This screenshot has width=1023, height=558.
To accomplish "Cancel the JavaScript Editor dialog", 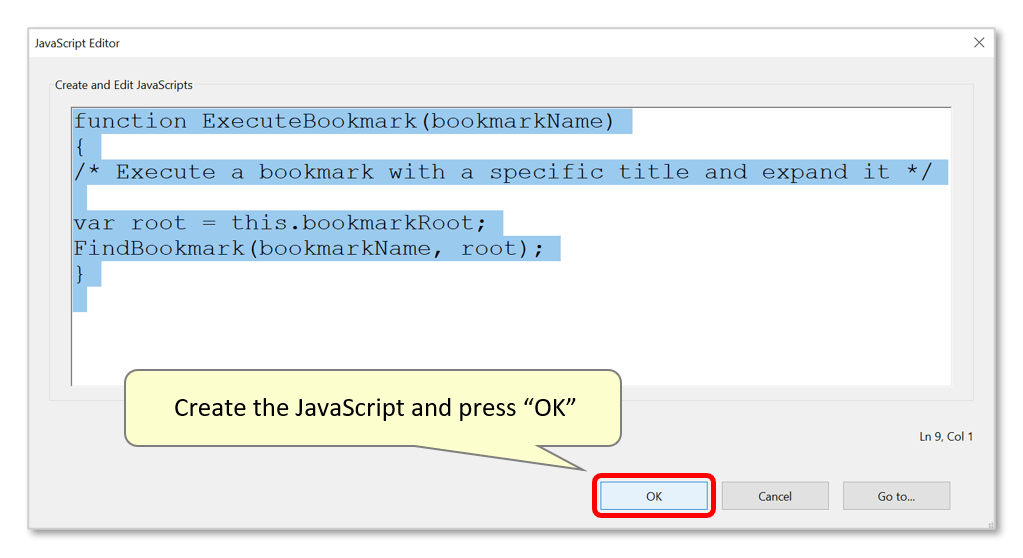I will (x=775, y=496).
